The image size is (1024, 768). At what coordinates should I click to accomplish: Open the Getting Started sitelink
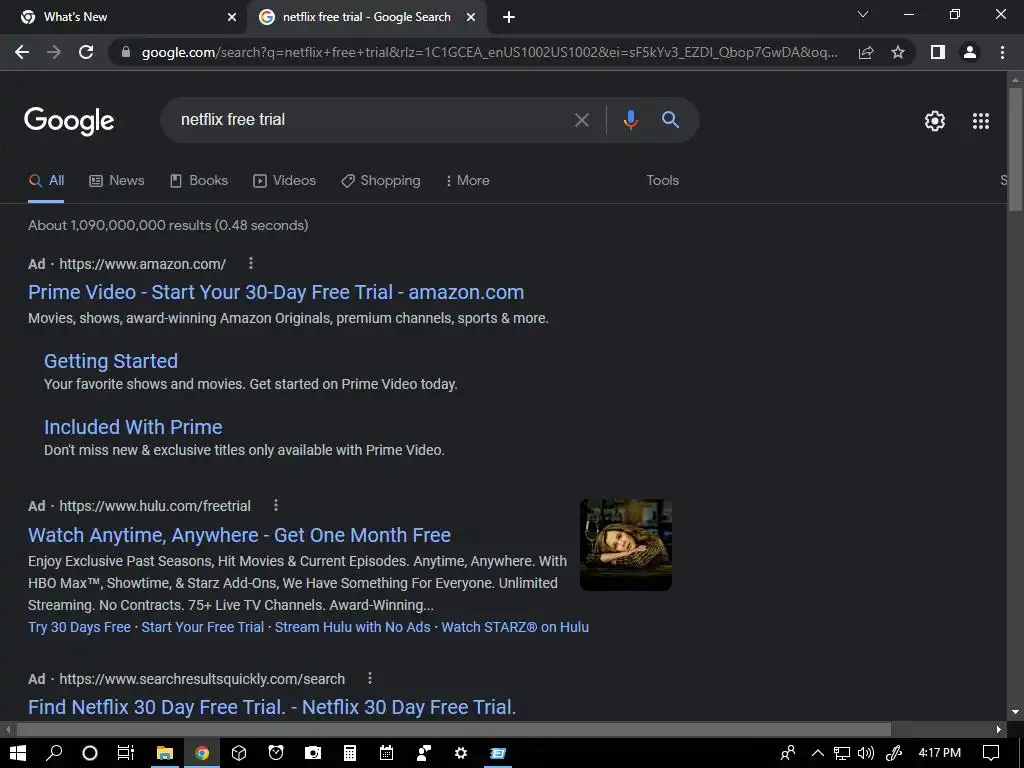(x=111, y=361)
